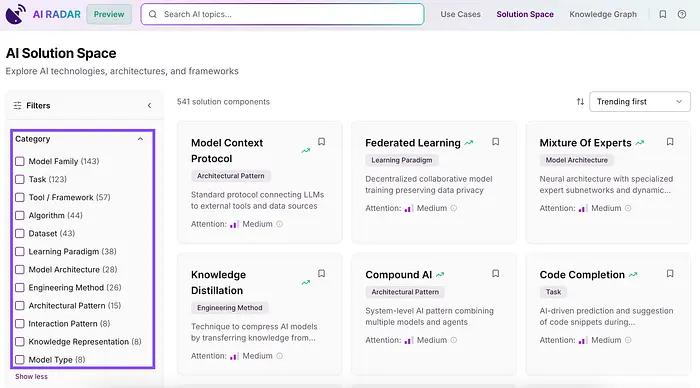
Task: Enable the Tool / Framework filter
Action: (20, 197)
